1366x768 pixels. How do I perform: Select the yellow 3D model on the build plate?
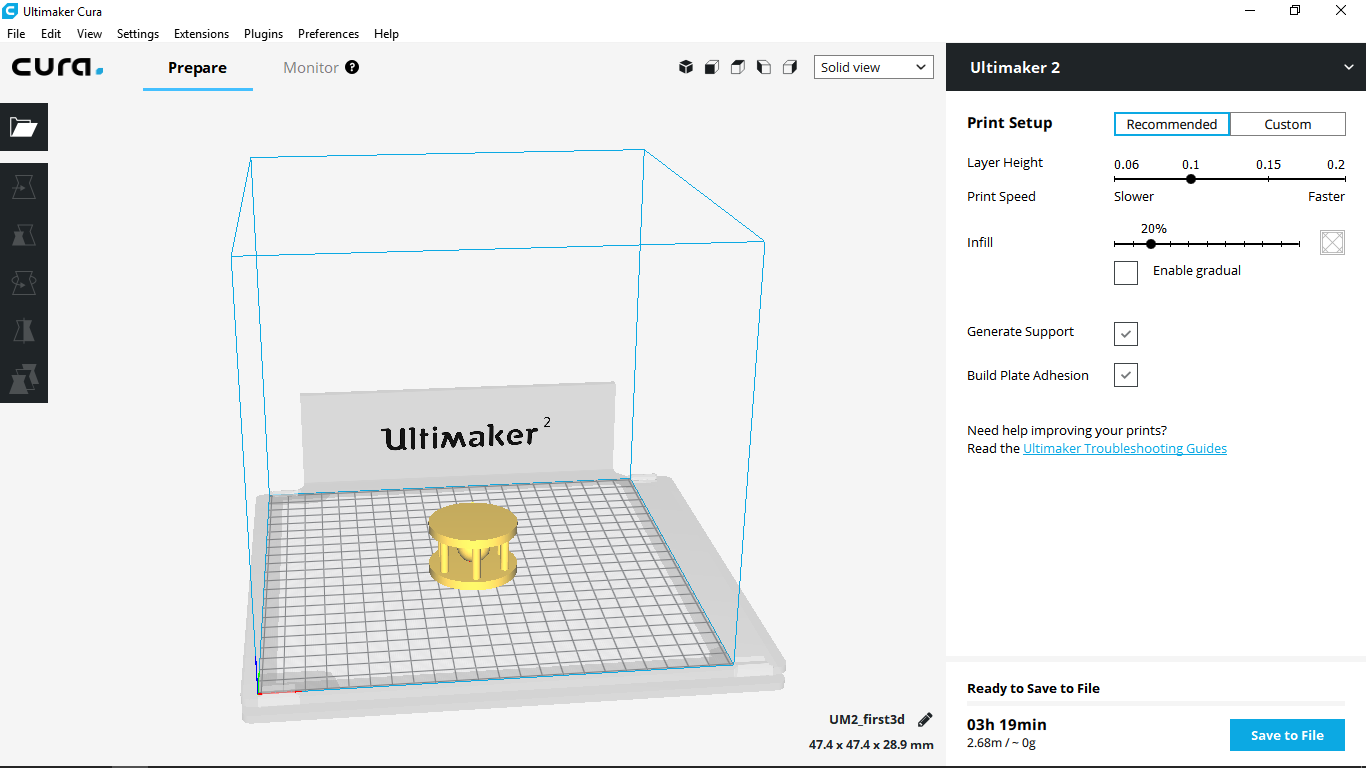click(474, 545)
